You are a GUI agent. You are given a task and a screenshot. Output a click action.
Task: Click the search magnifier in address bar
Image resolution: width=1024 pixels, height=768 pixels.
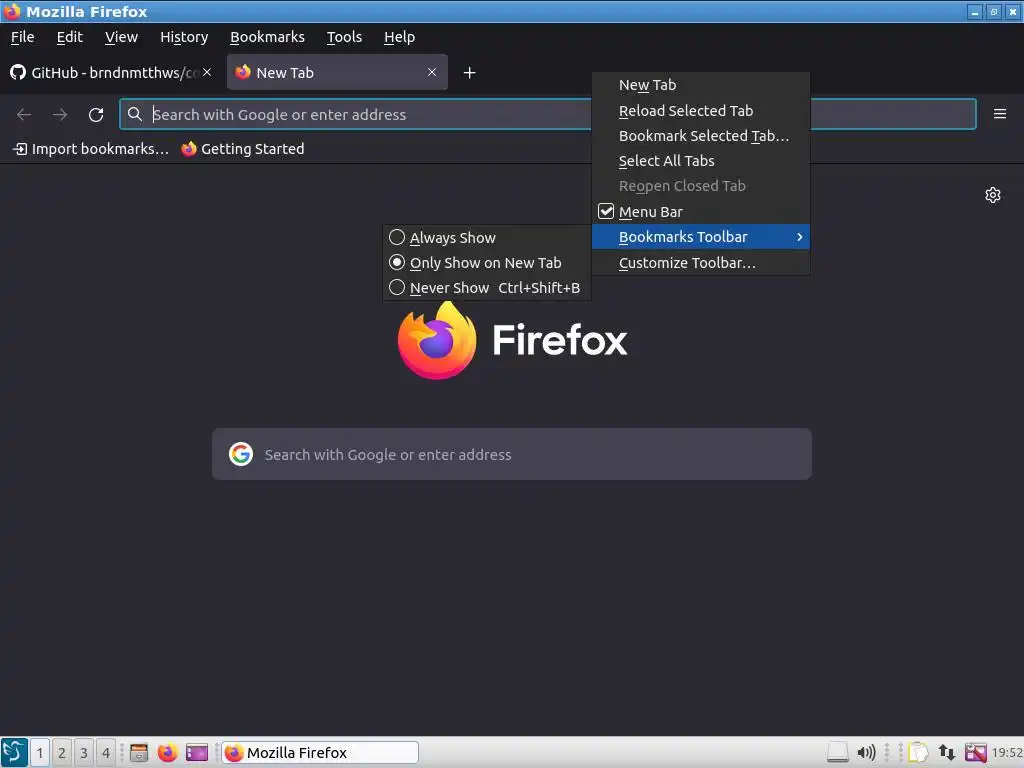135,114
